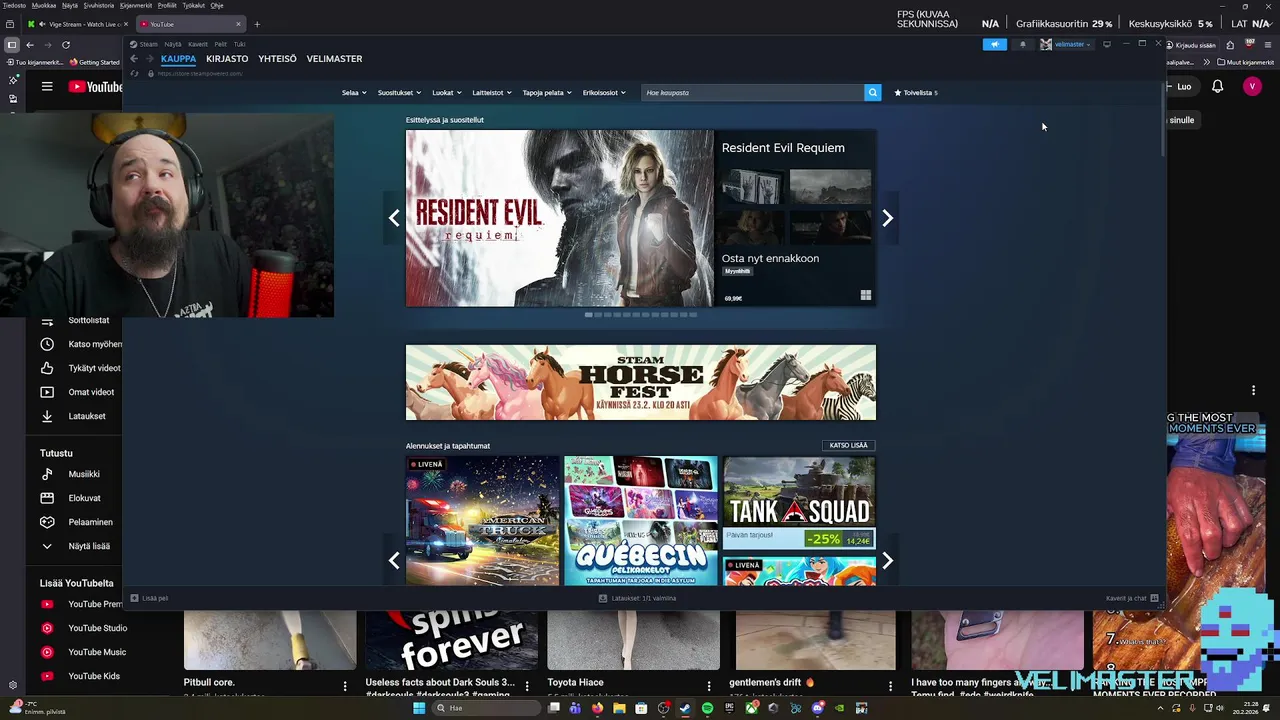Advance the discounts carousel to the right

pos(887,561)
